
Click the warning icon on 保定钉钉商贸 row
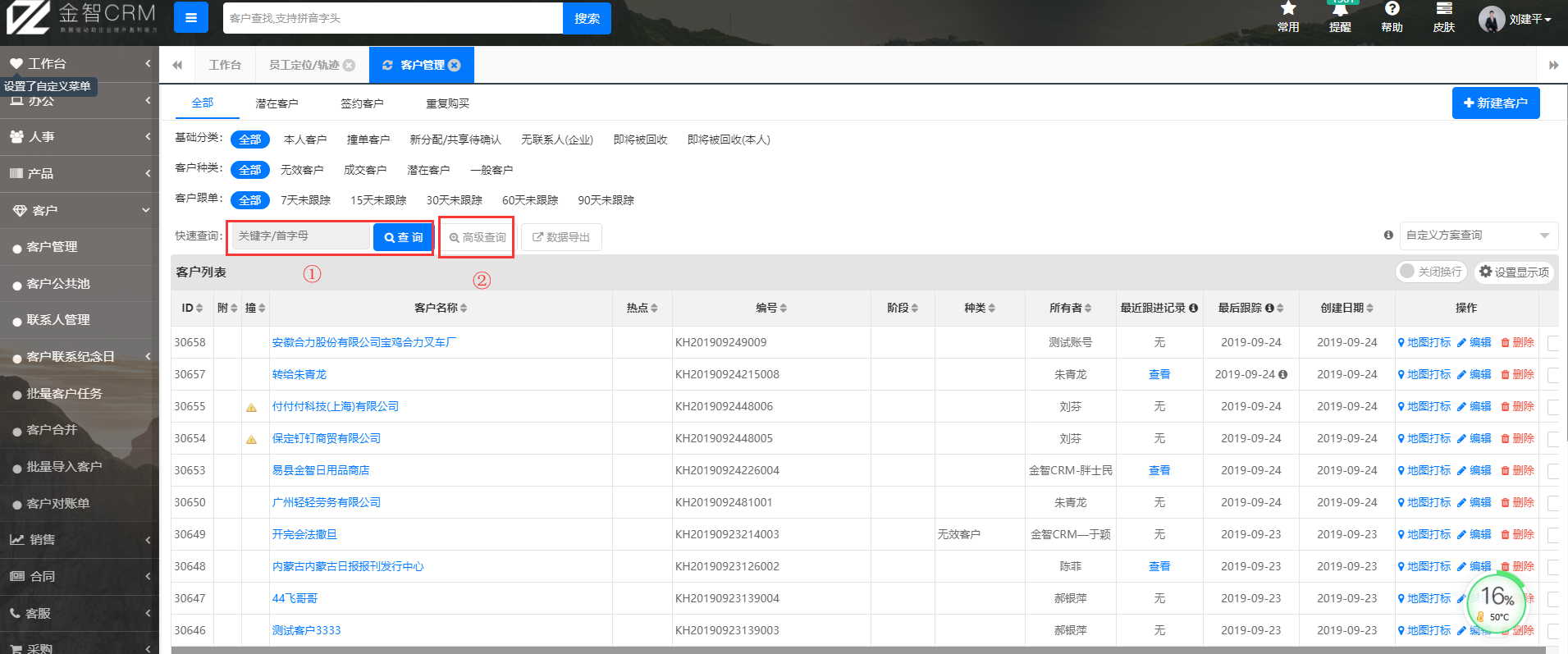251,439
